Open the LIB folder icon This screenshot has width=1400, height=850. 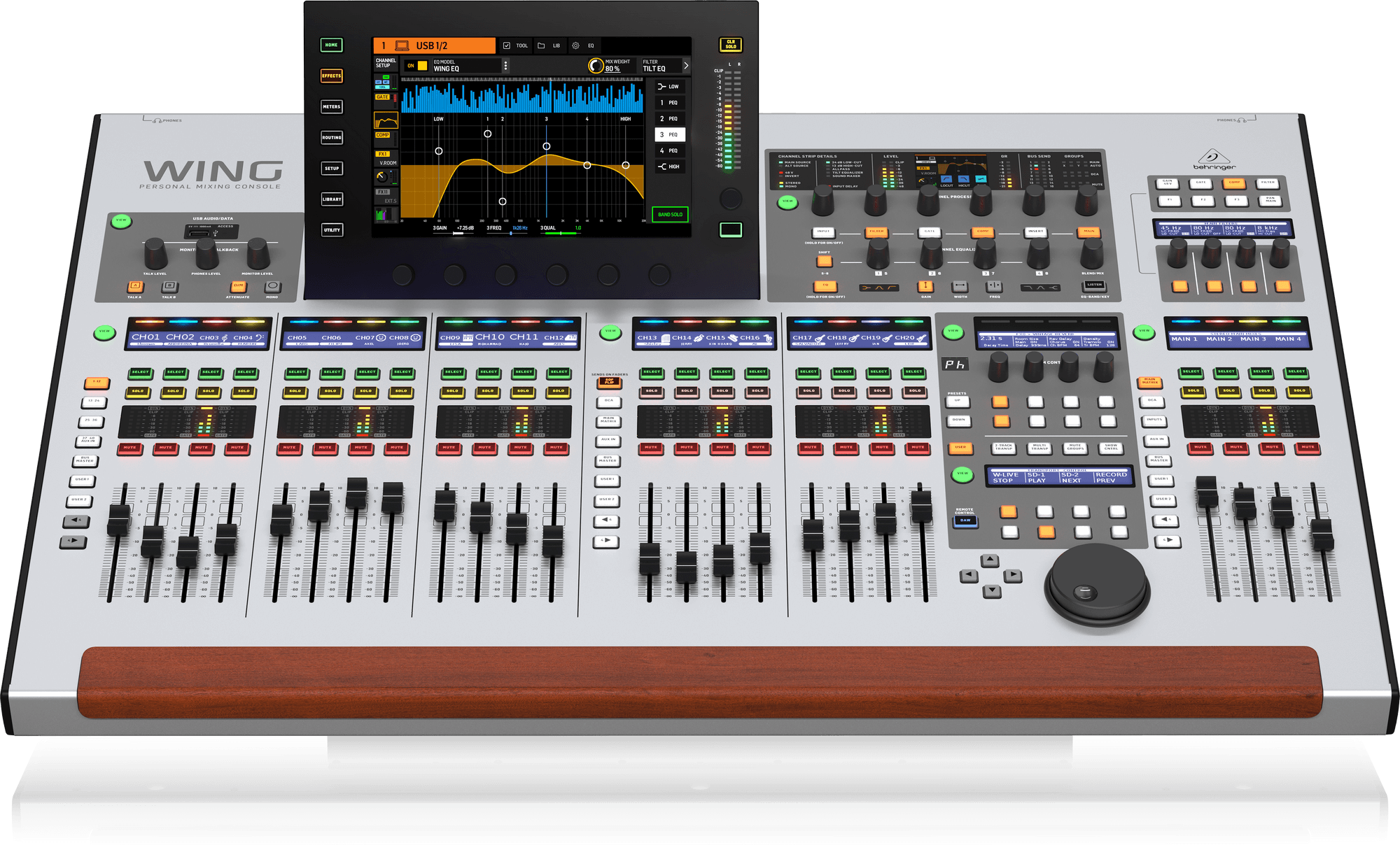(x=541, y=45)
